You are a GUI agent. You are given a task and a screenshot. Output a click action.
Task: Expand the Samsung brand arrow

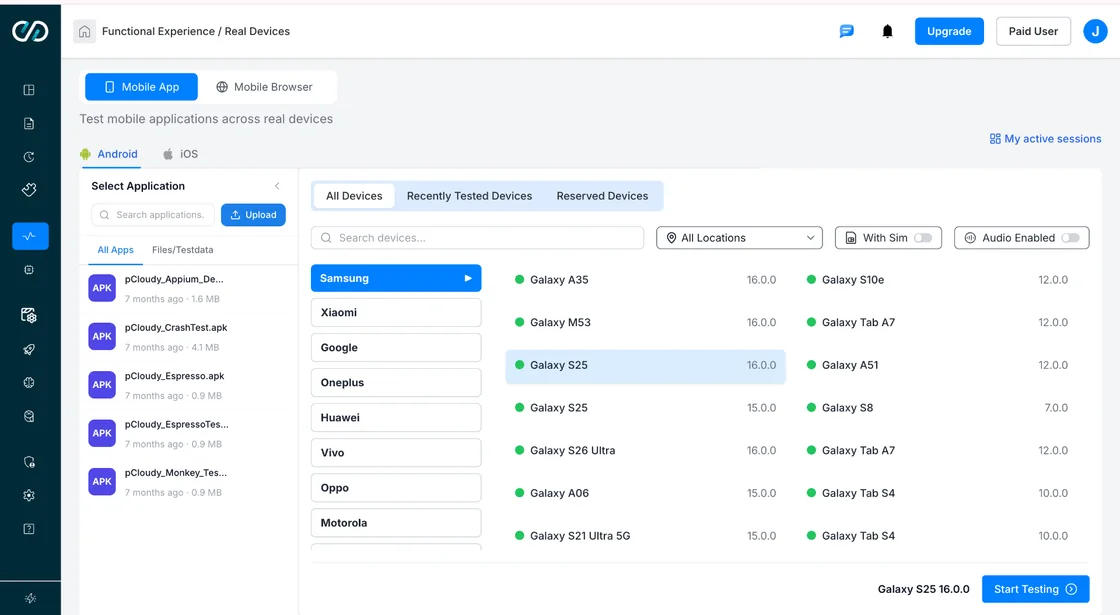(468, 279)
